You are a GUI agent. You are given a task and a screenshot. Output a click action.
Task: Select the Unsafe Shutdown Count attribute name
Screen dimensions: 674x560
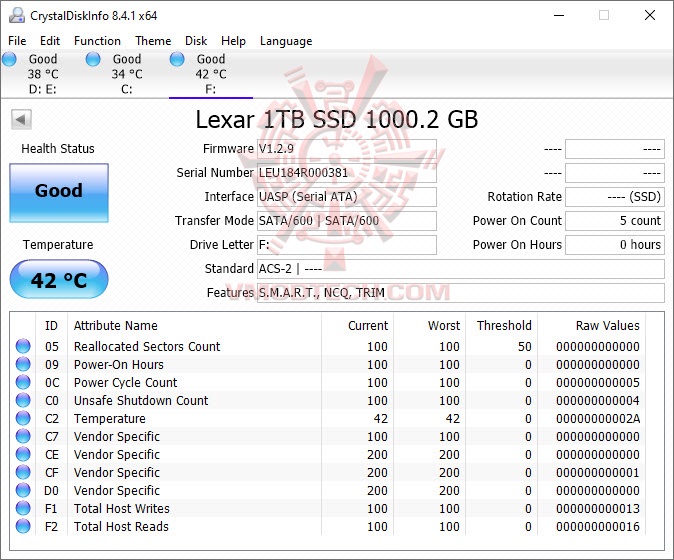tap(141, 401)
